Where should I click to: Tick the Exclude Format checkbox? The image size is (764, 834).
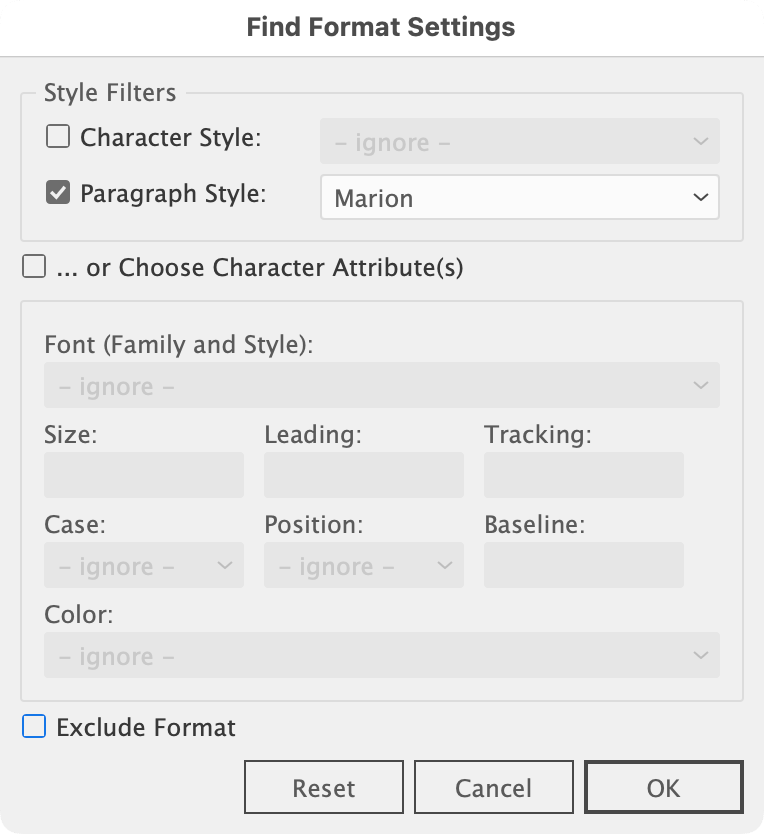pyautogui.click(x=34, y=727)
